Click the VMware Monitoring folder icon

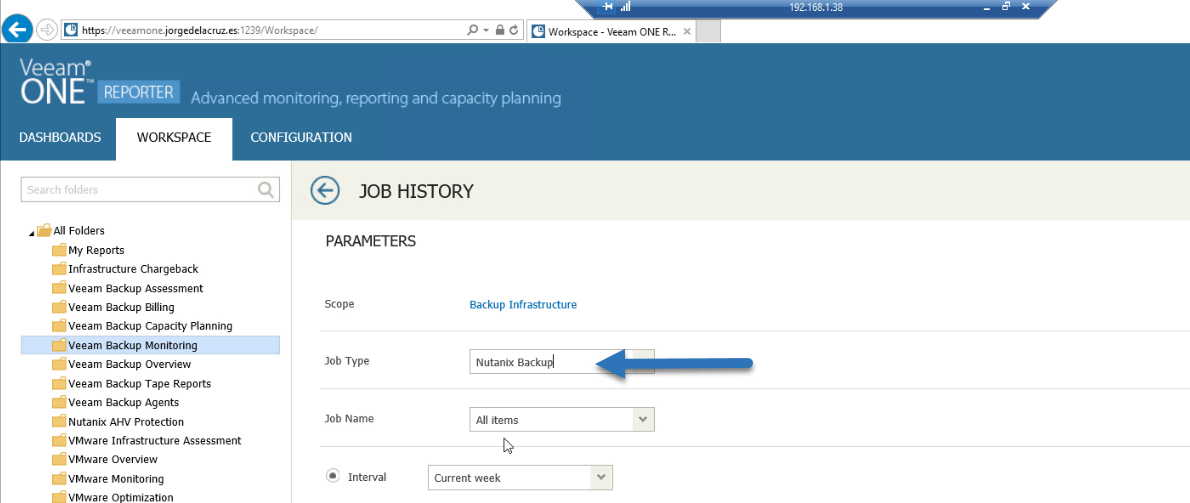[x=59, y=479]
